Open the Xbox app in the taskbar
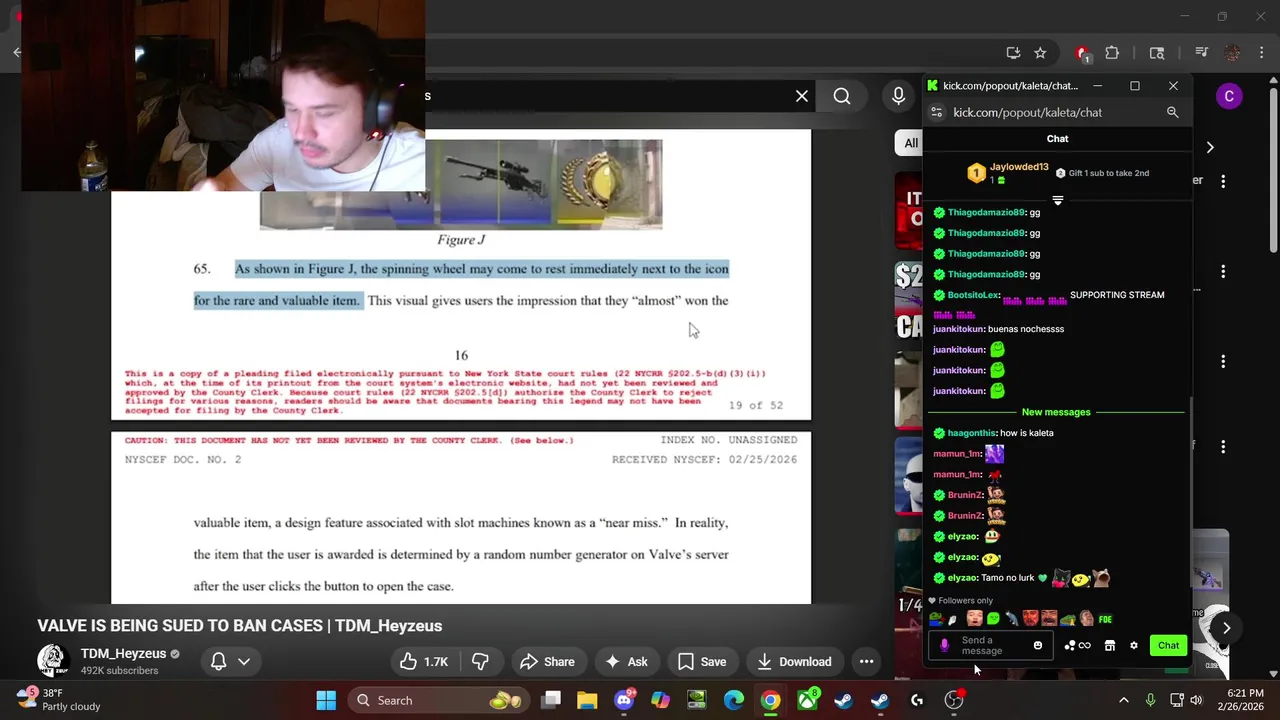1280x720 pixels. (807, 700)
